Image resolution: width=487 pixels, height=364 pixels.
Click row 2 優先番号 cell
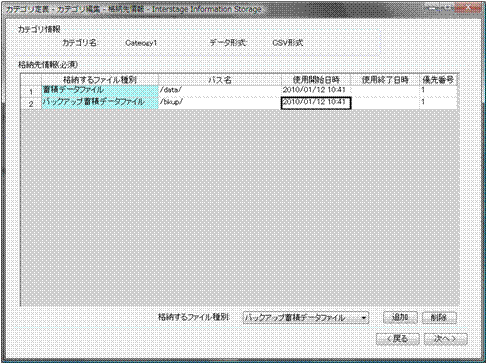pyautogui.click(x=438, y=103)
